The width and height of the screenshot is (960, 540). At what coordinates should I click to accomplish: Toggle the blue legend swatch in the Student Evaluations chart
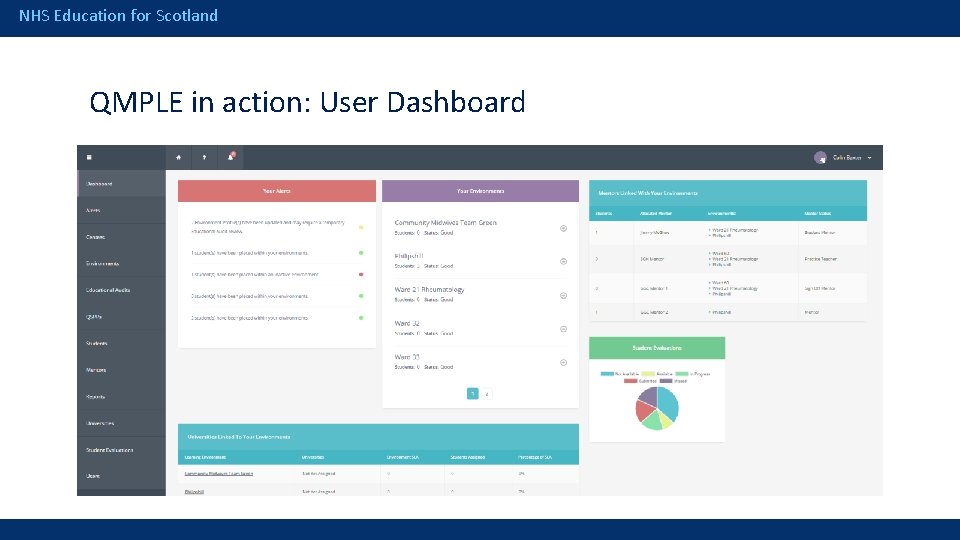point(607,373)
